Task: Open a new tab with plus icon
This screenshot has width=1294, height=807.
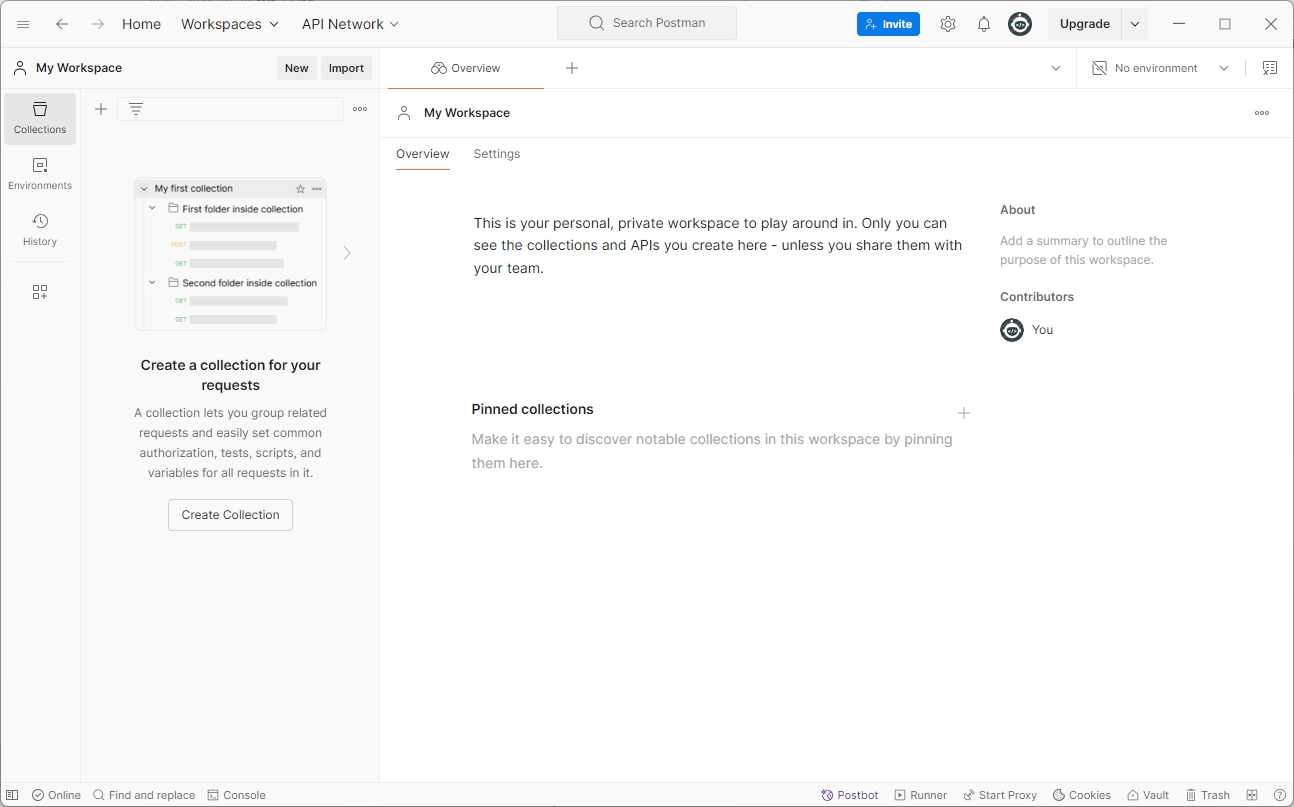Action: coord(572,68)
